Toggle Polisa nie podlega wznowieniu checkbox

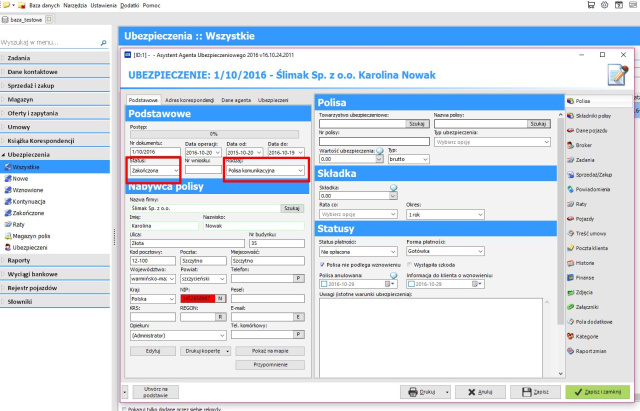(x=322, y=265)
